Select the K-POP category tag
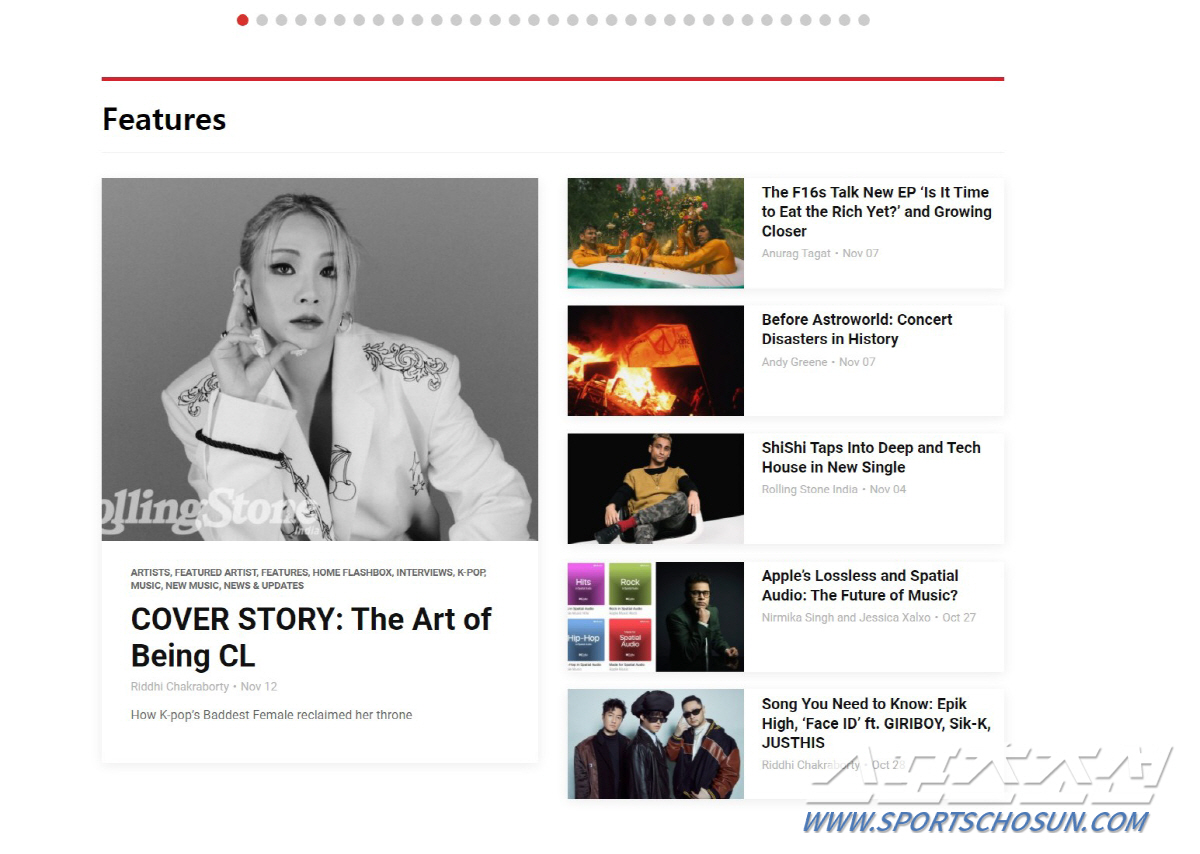The image size is (1200, 854). click(471, 573)
